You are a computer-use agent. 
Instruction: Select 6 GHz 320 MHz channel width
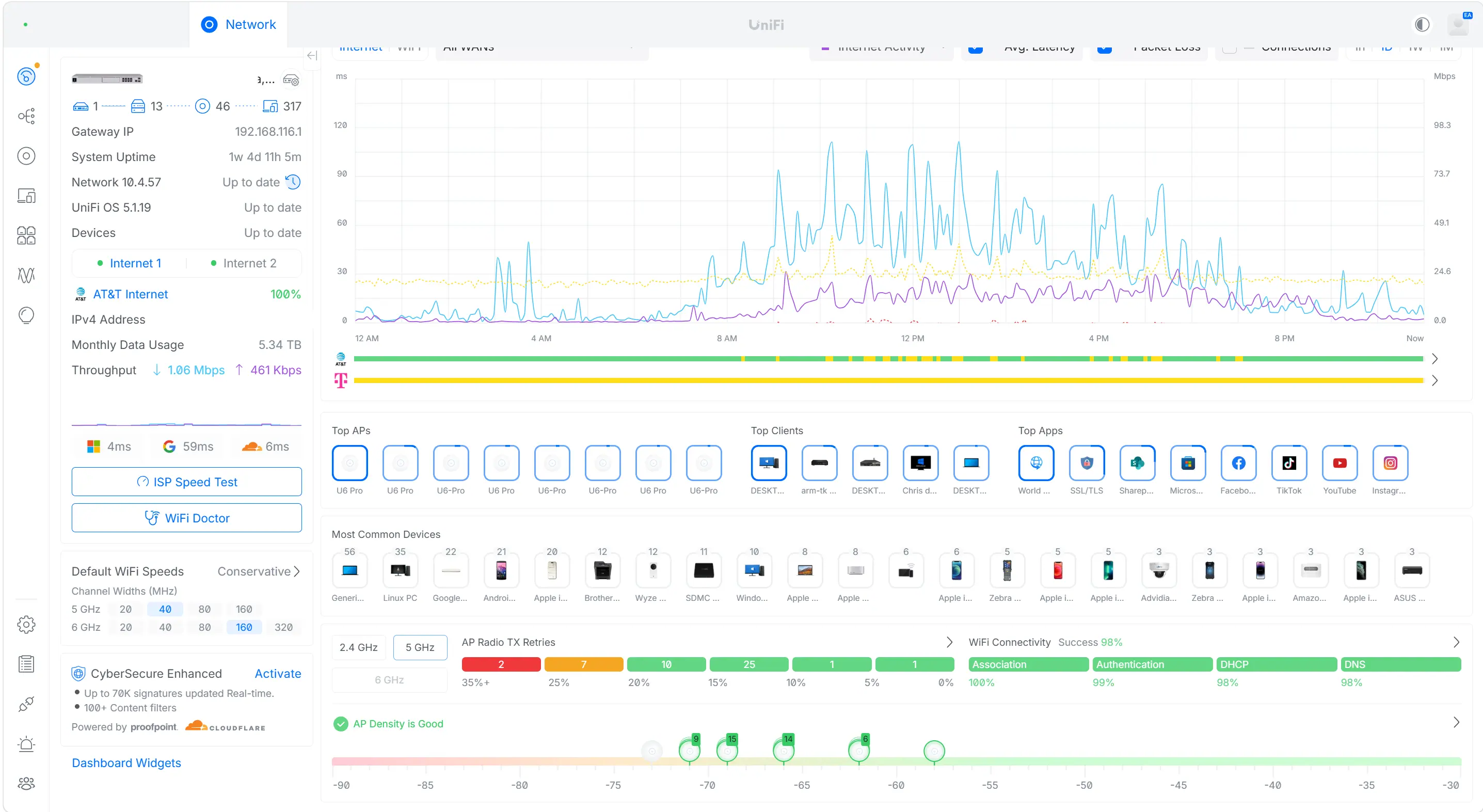click(x=283, y=627)
